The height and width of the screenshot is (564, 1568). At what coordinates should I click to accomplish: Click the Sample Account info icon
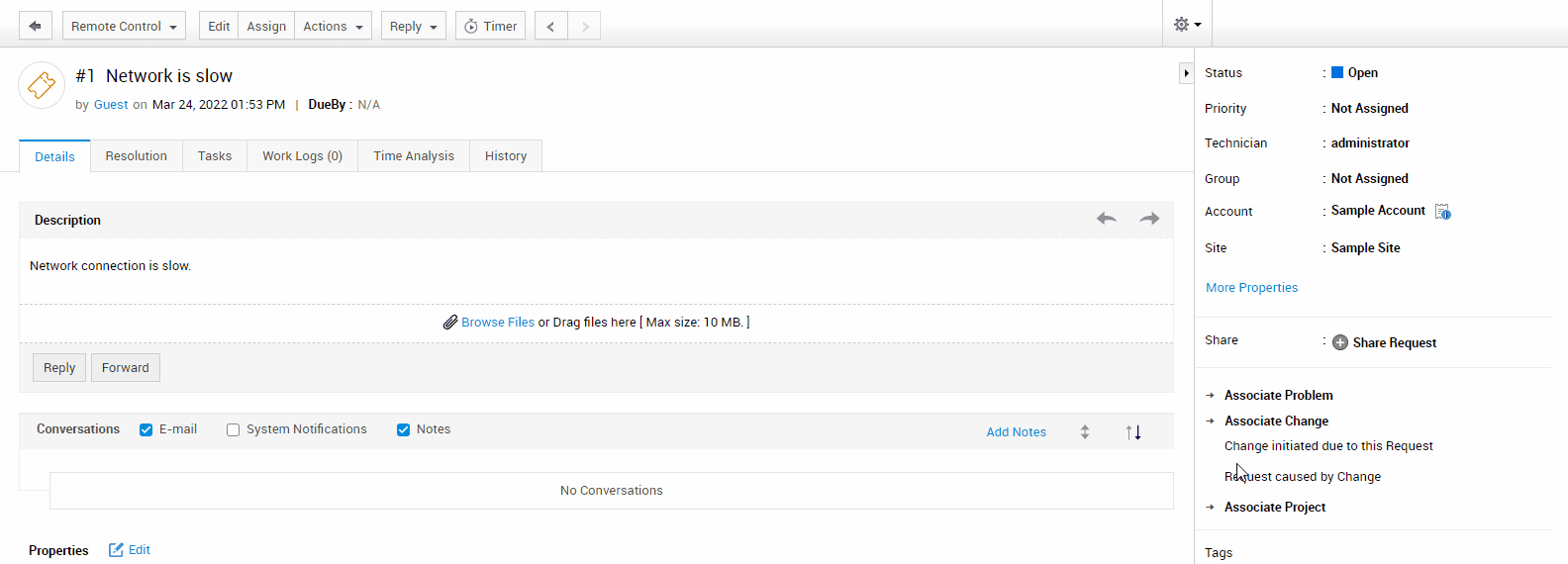click(1442, 212)
